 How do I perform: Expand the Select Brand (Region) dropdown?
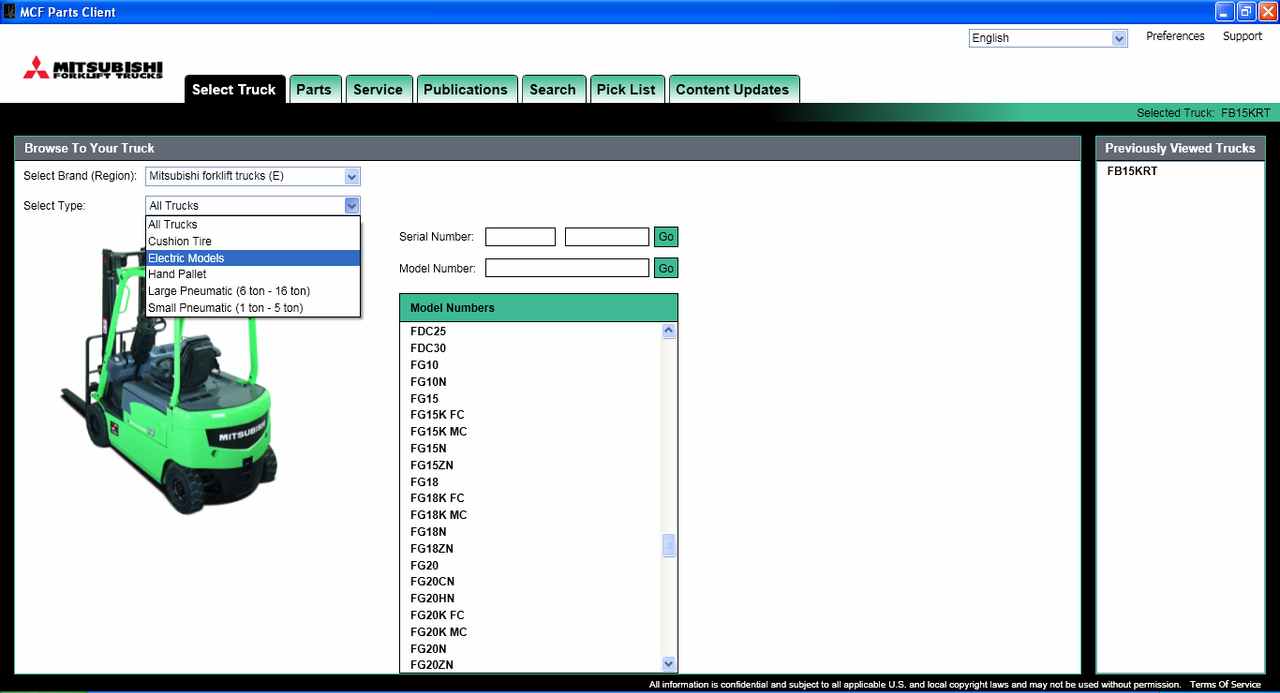(x=253, y=176)
